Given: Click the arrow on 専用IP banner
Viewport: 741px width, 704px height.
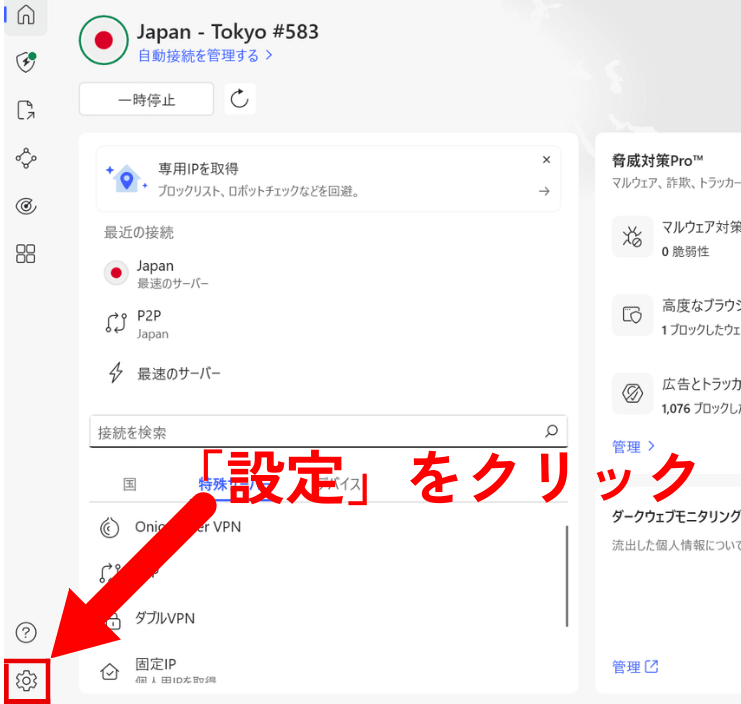Looking at the screenshot, I should click(x=544, y=191).
